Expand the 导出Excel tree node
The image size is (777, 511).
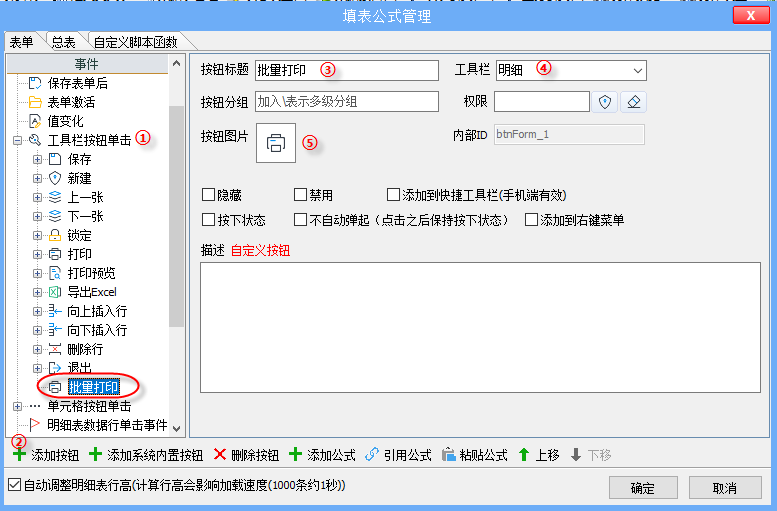(x=37, y=292)
